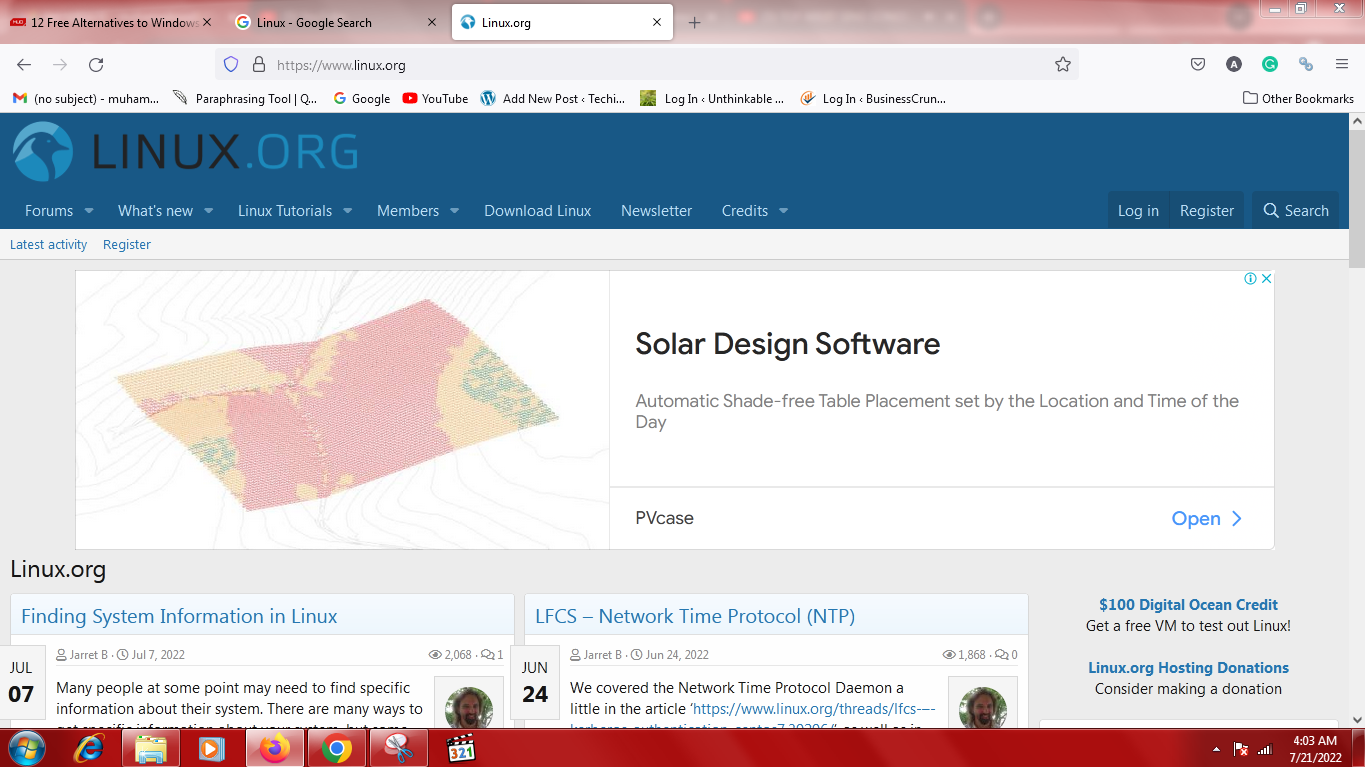The height and width of the screenshot is (767, 1365).
Task: Expand the What's new dropdown arrow
Action: tap(208, 211)
